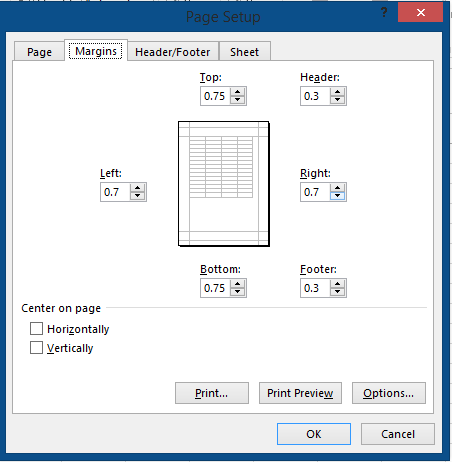The height and width of the screenshot is (462, 452).
Task: Increase the Top margin with up arrow
Action: [x=237, y=92]
